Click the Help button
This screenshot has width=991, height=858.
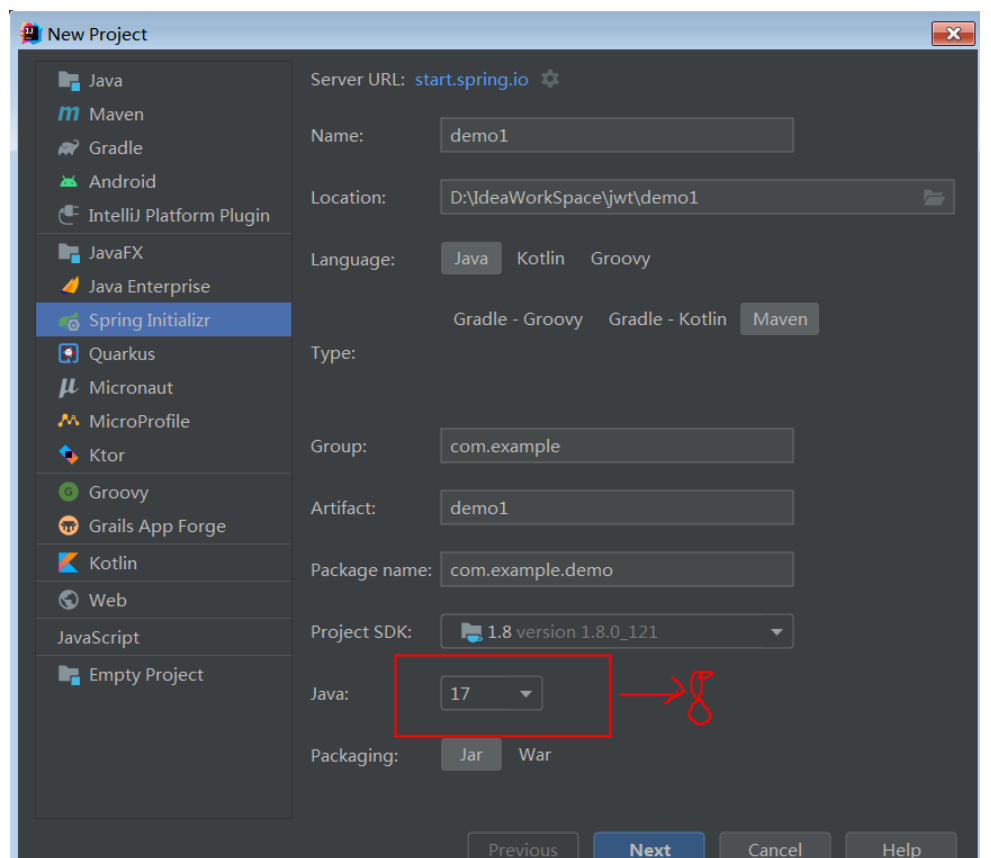tap(901, 846)
